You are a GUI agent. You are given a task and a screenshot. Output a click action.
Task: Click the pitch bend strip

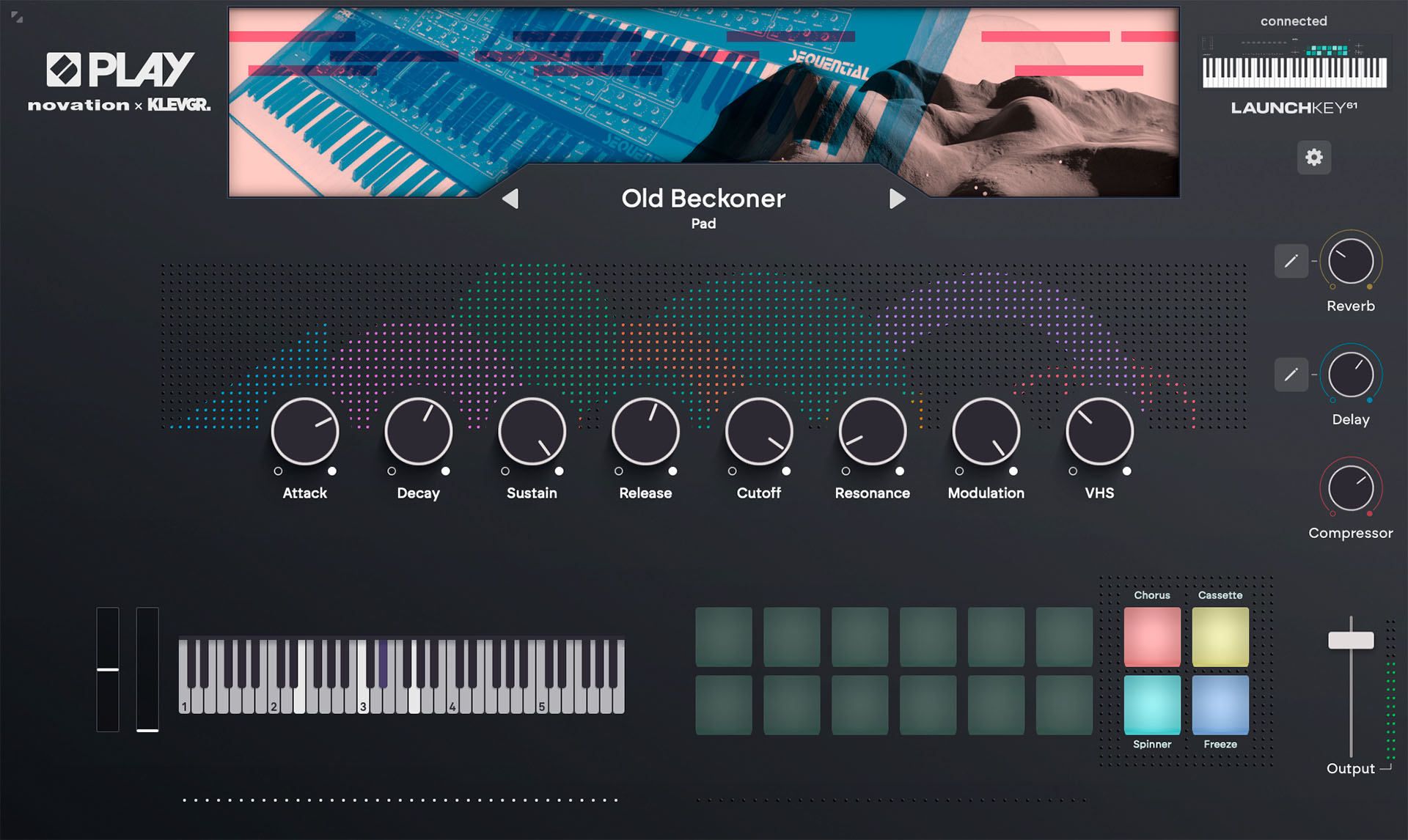coord(108,669)
